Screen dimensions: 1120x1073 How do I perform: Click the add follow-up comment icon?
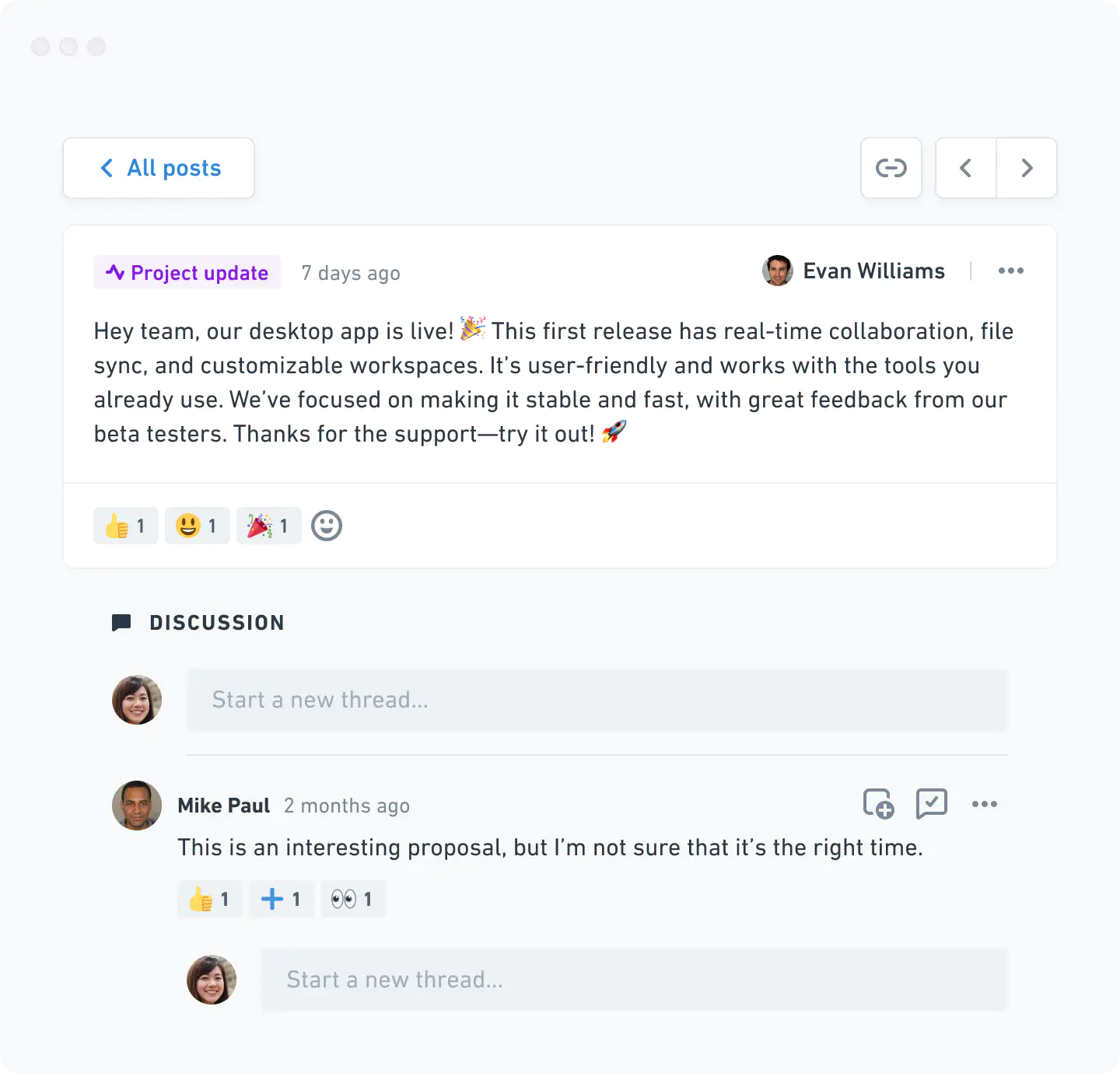click(x=879, y=804)
